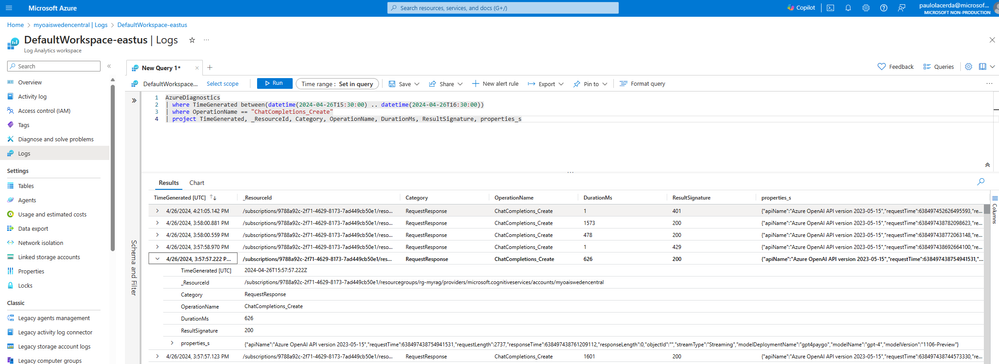Image resolution: width=999 pixels, height=364 pixels.
Task: Favorite the workspace with the star icon
Action: click(x=192, y=40)
